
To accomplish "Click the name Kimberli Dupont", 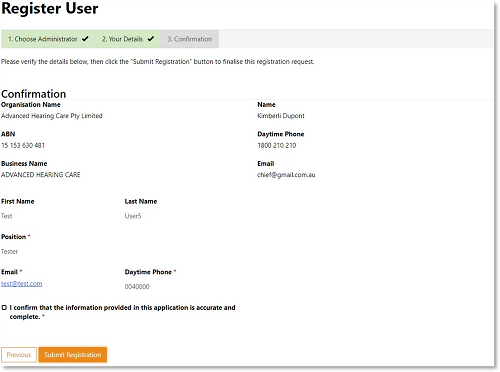I will (281, 116).
